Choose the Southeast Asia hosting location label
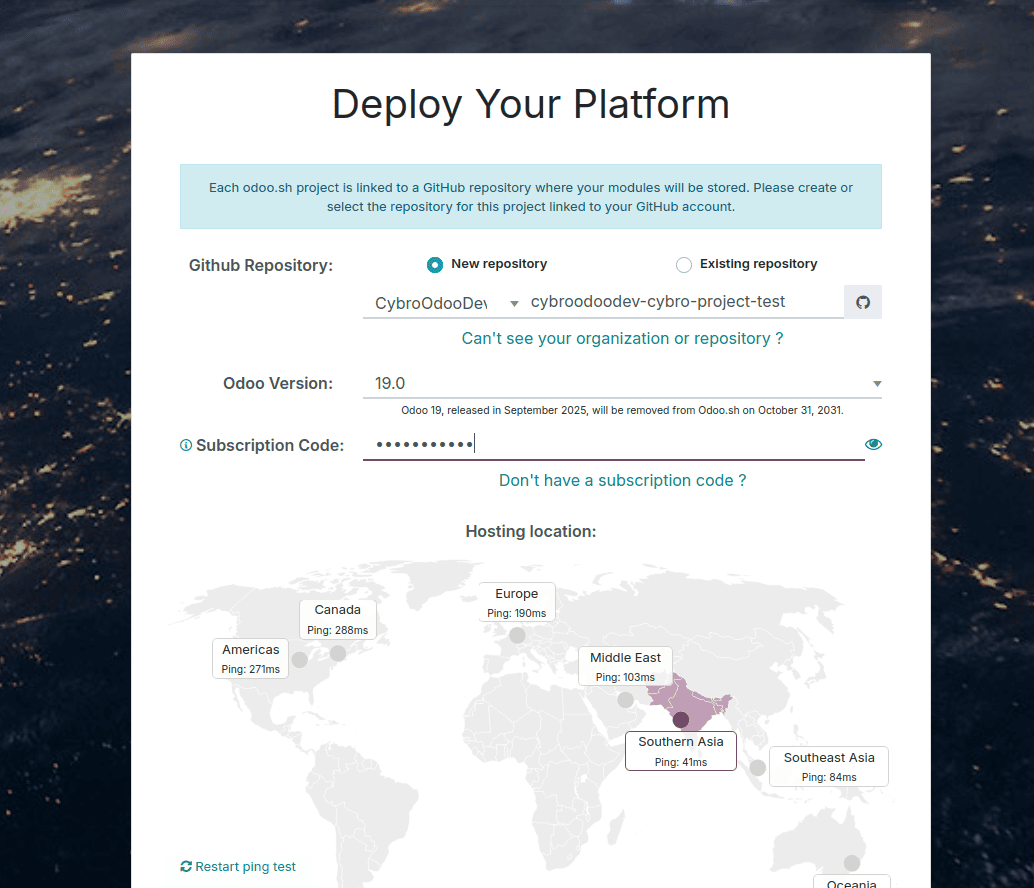Screen dimensions: 1034x888 829,767
